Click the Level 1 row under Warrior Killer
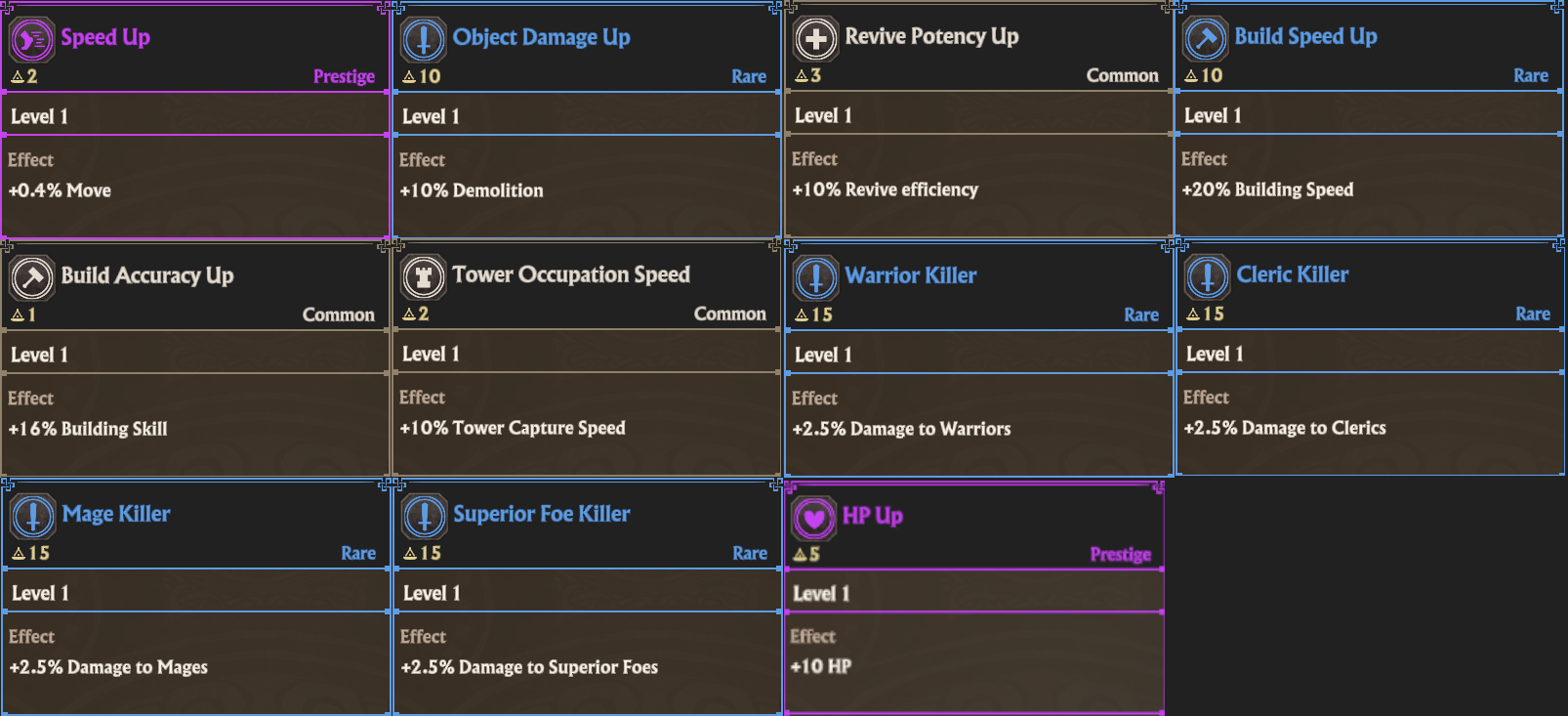The height and width of the screenshot is (716, 1568). point(978,355)
